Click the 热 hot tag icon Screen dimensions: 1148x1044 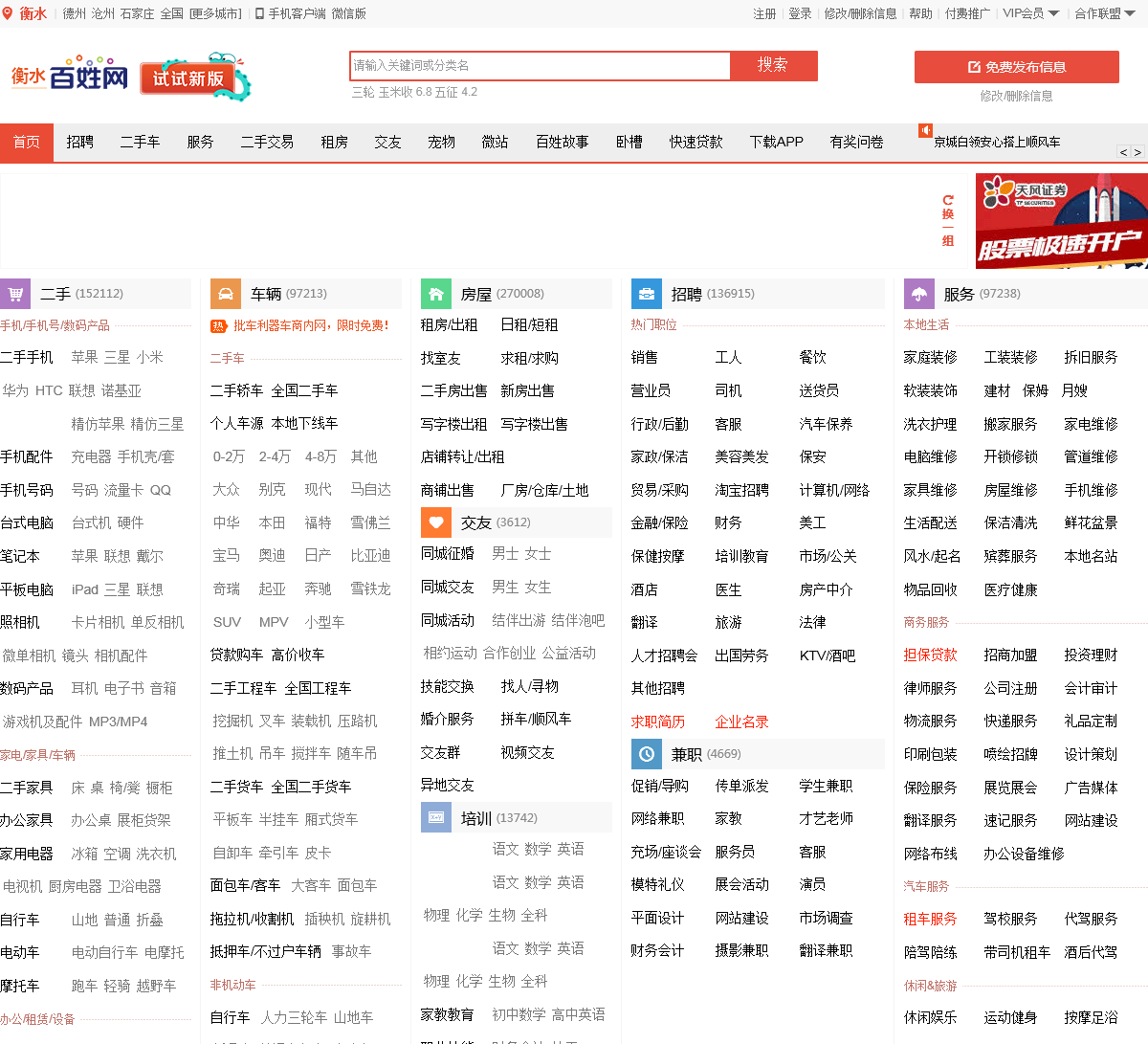(218, 326)
